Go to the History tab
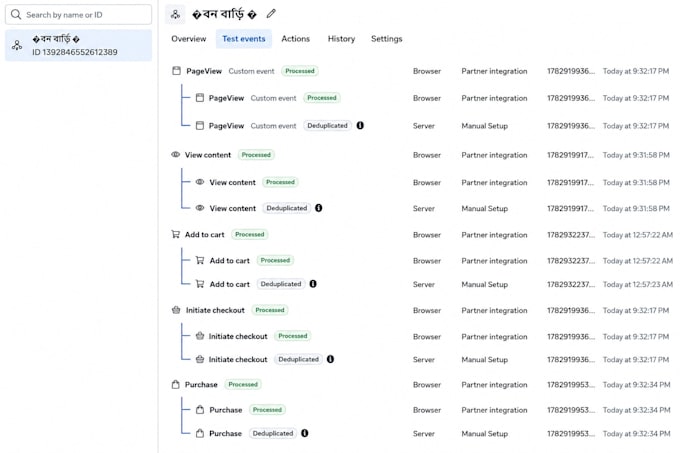The width and height of the screenshot is (680, 453). [x=341, y=39]
